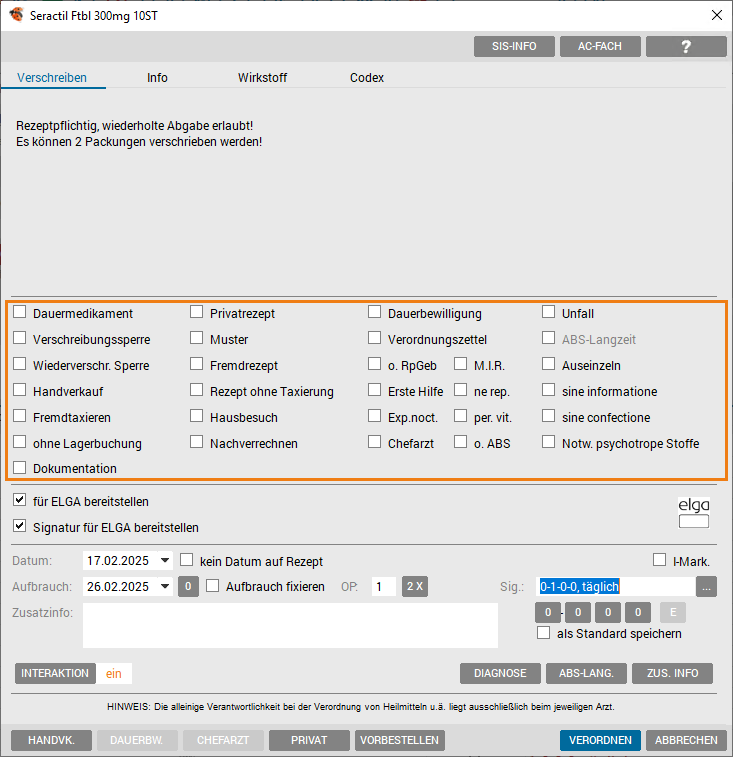Enable the per. vit. checkbox

(x=460, y=416)
